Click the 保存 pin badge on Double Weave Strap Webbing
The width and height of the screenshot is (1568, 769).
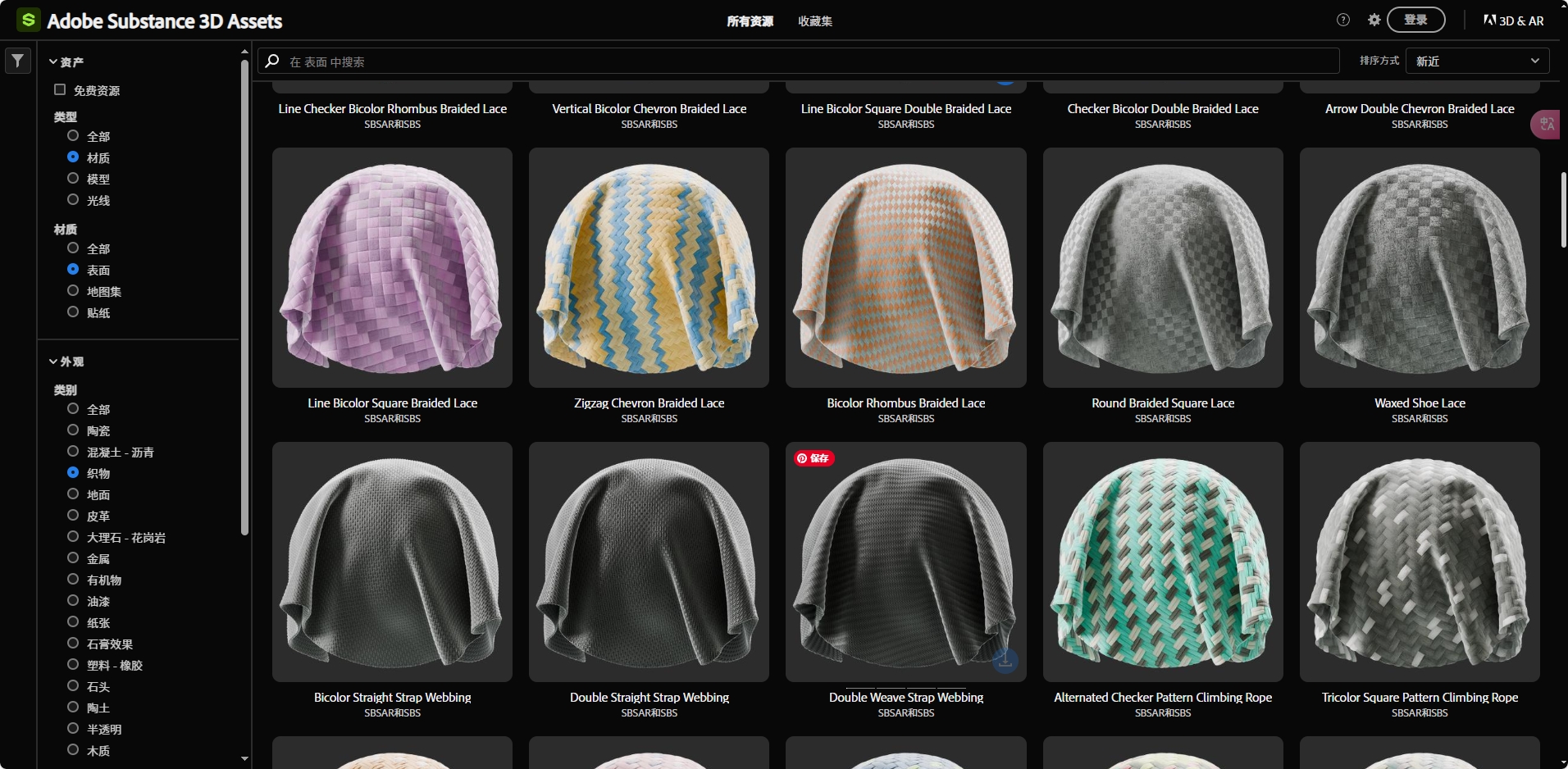point(814,458)
